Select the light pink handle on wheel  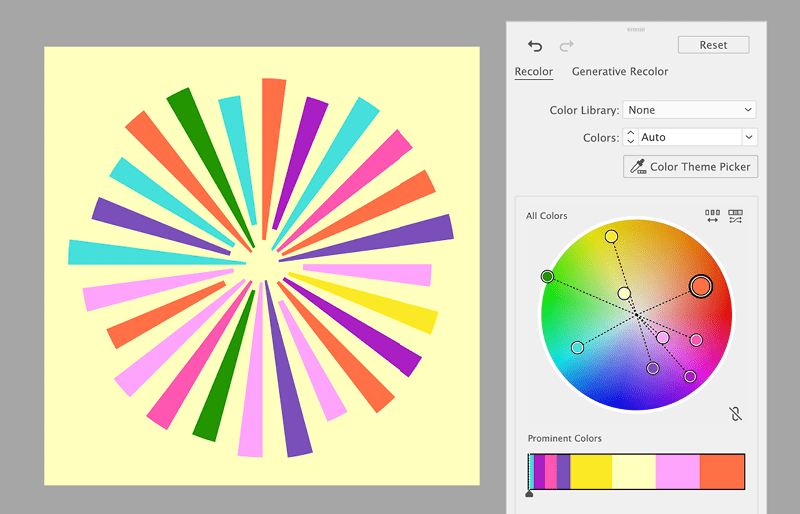(662, 337)
